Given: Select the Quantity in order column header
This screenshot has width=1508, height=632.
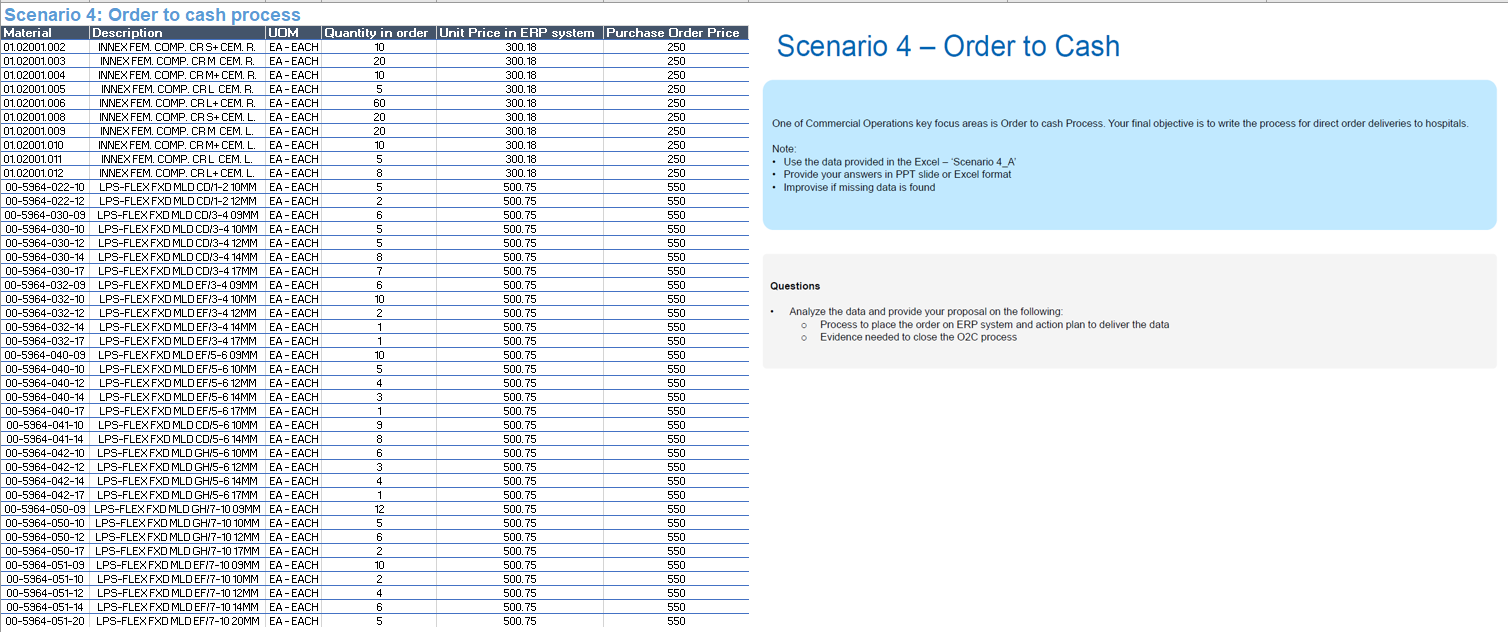Looking at the screenshot, I should [377, 32].
